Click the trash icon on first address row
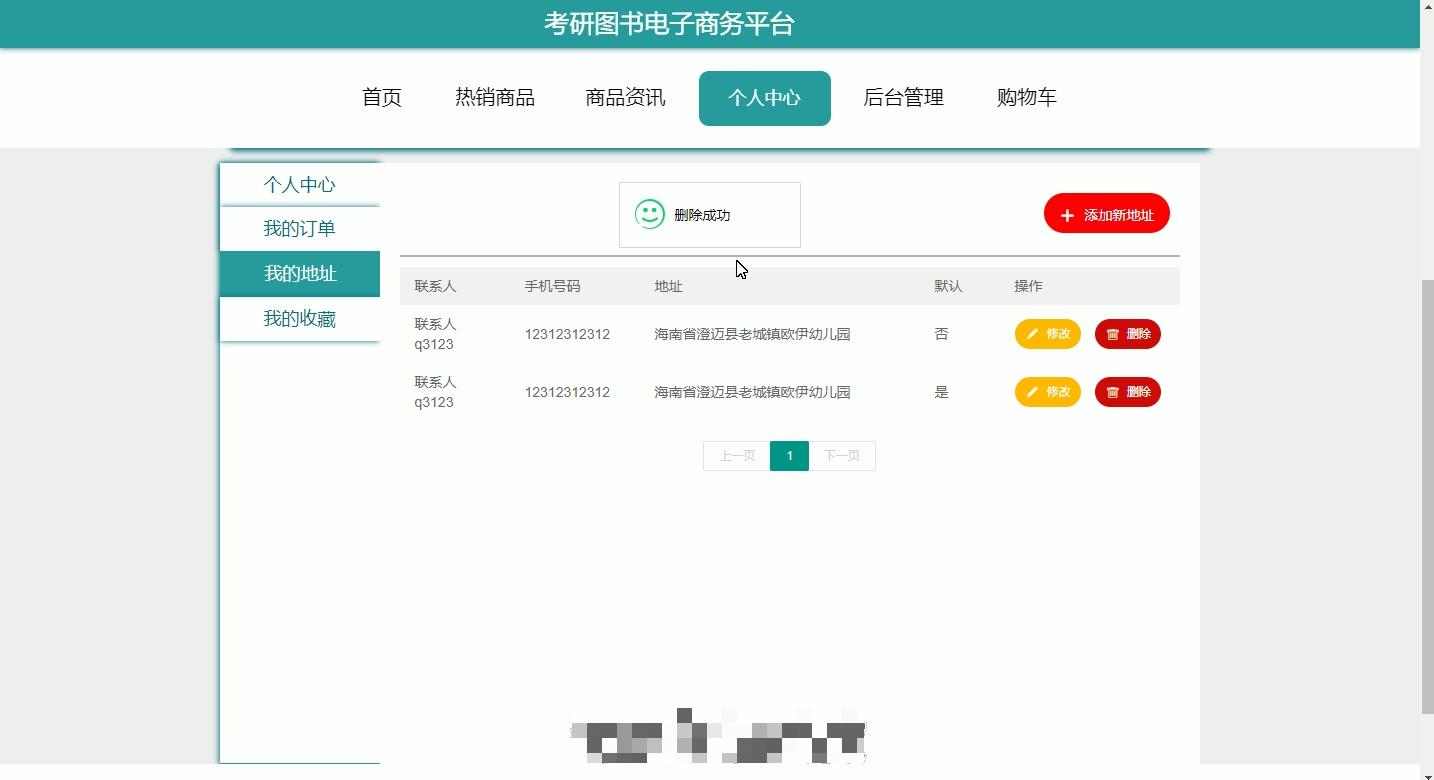Image resolution: width=1434 pixels, height=780 pixels. point(1111,334)
